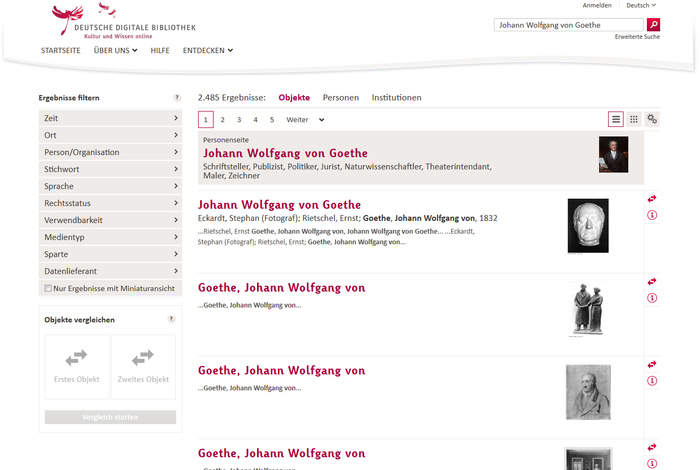The height and width of the screenshot is (470, 700).
Task: Go to results page 2
Action: tap(222, 120)
